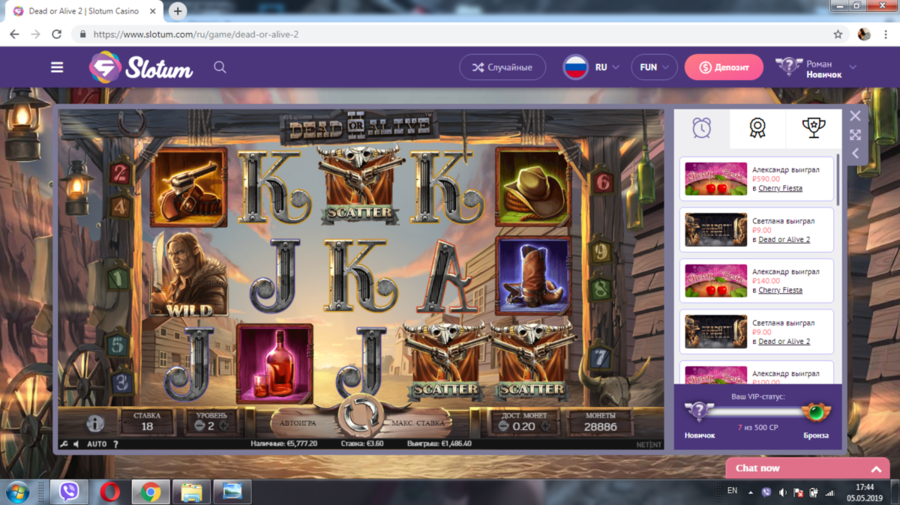Collapse the side panel with arrow
Image resolution: width=900 pixels, height=505 pixels.
[855, 153]
